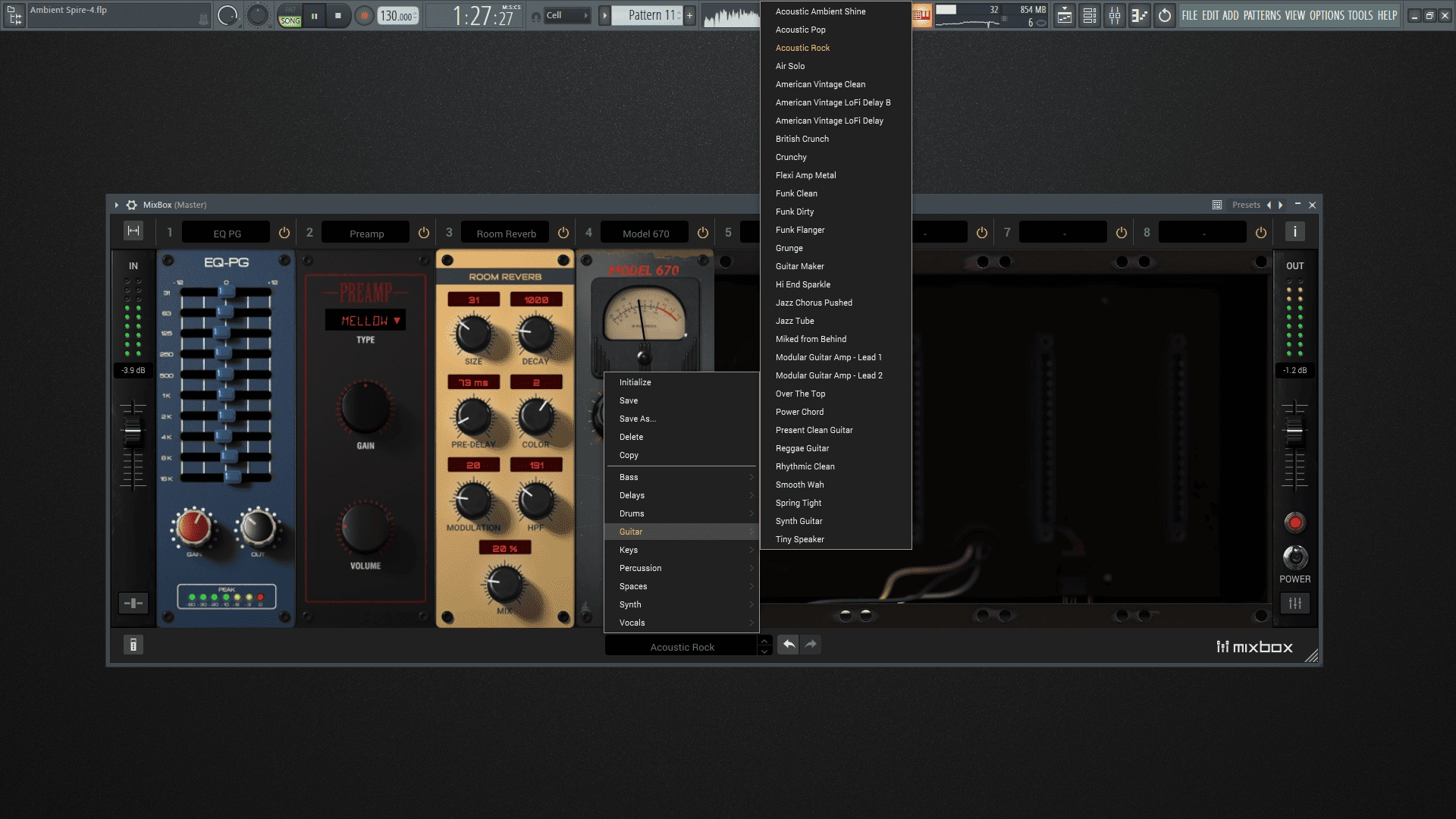1456x819 pixels.
Task: Choose Save As... from the preset menu
Action: pos(681,419)
